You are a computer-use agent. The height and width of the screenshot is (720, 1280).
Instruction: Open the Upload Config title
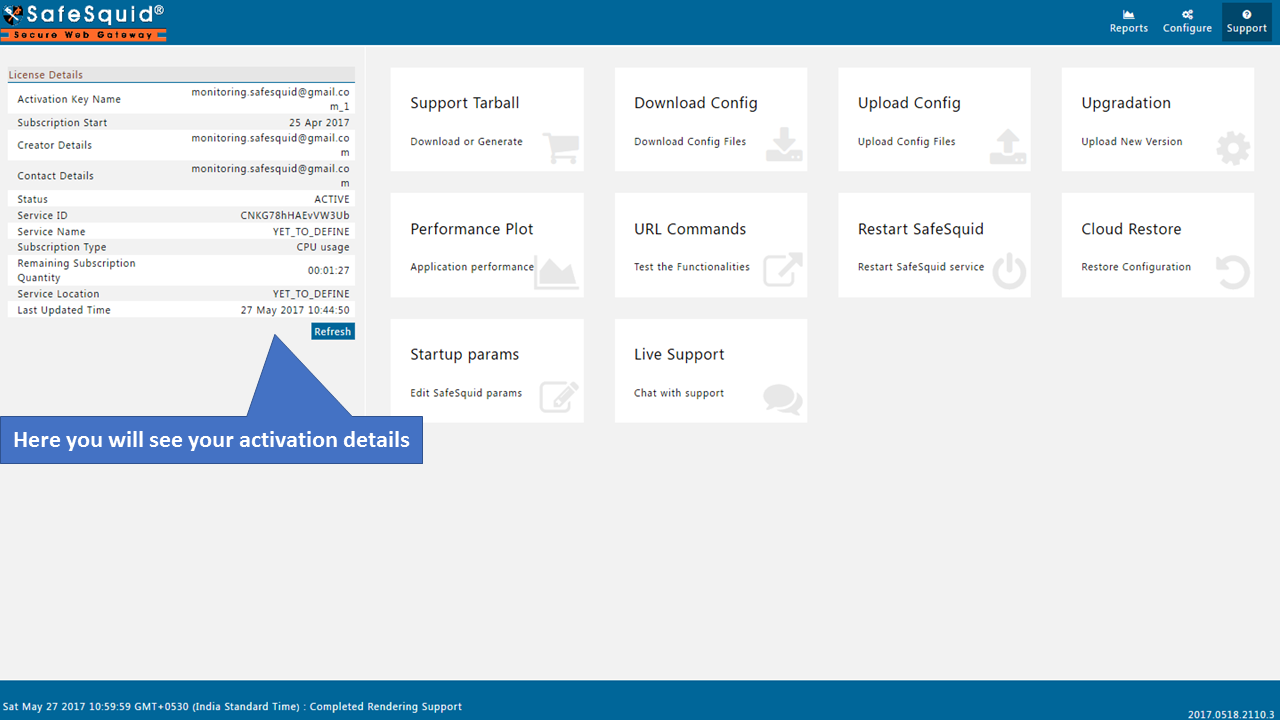click(x=909, y=103)
